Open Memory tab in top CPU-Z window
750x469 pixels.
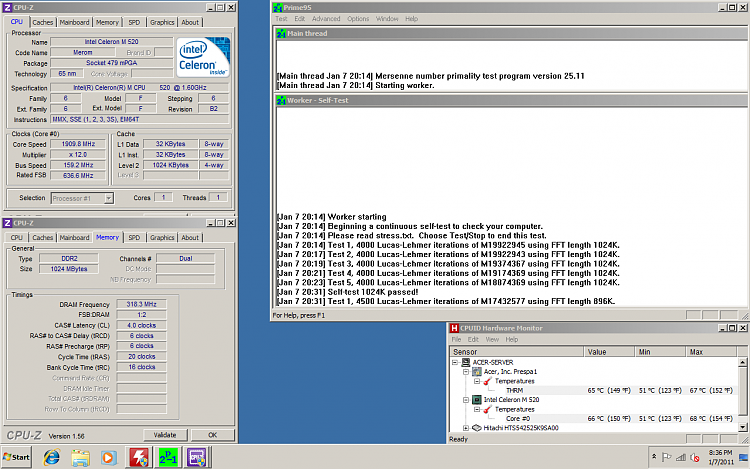click(x=107, y=22)
